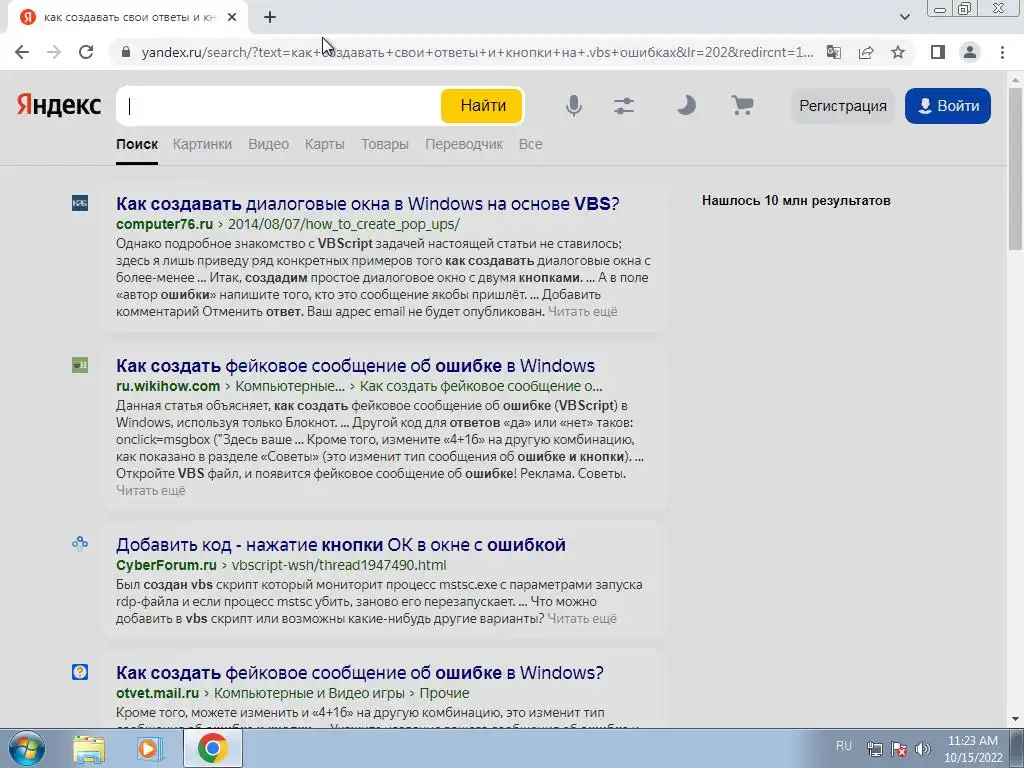Click the translate page icon in address bar

point(833,52)
